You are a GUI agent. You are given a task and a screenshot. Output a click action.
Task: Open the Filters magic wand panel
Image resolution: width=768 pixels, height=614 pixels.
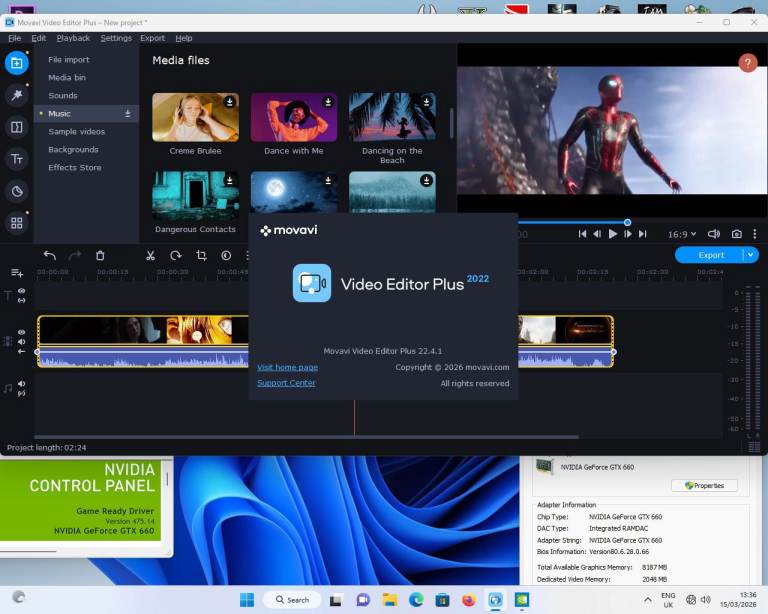coord(16,95)
